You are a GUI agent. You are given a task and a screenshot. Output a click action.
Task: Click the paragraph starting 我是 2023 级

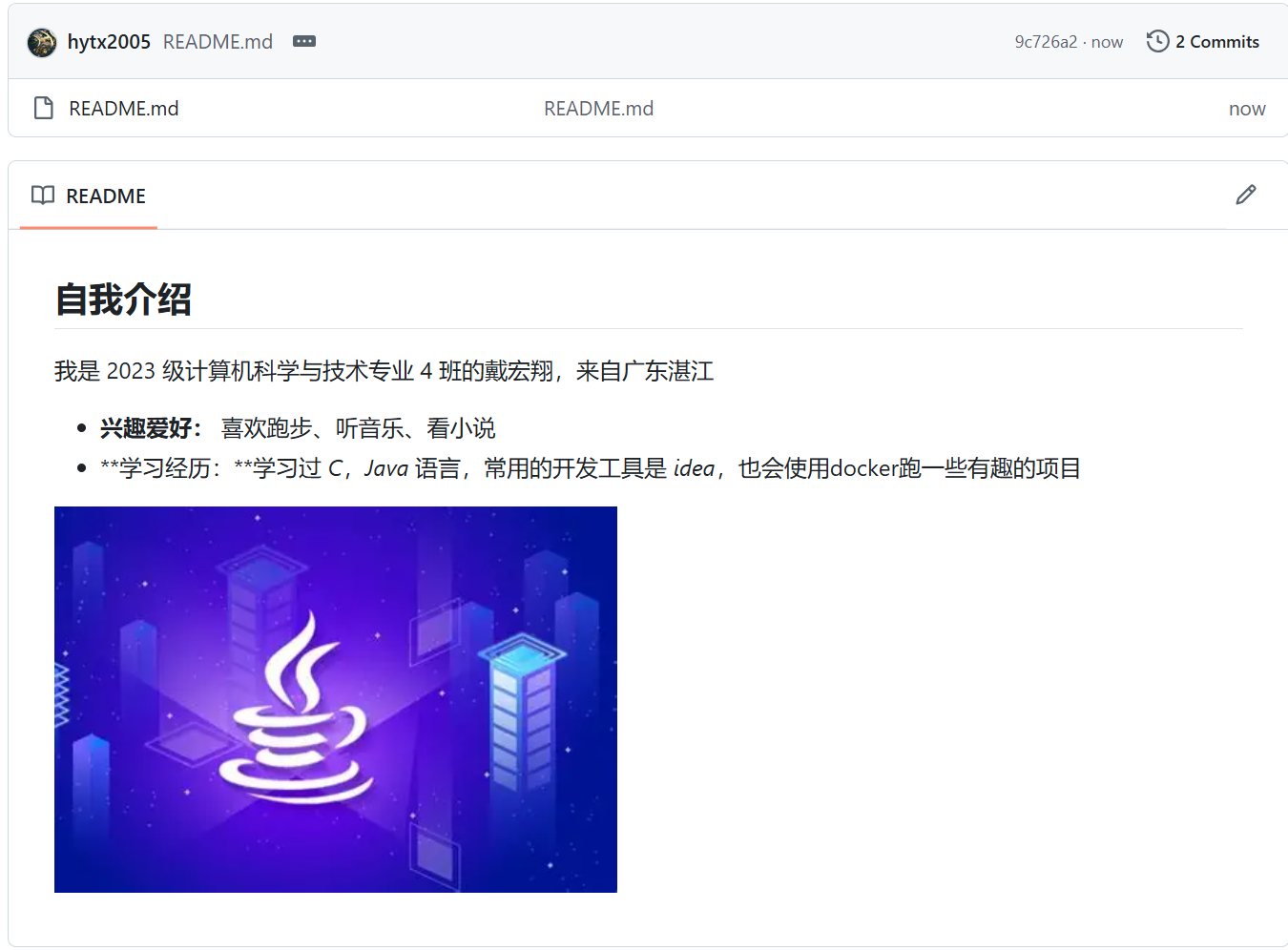(x=384, y=371)
